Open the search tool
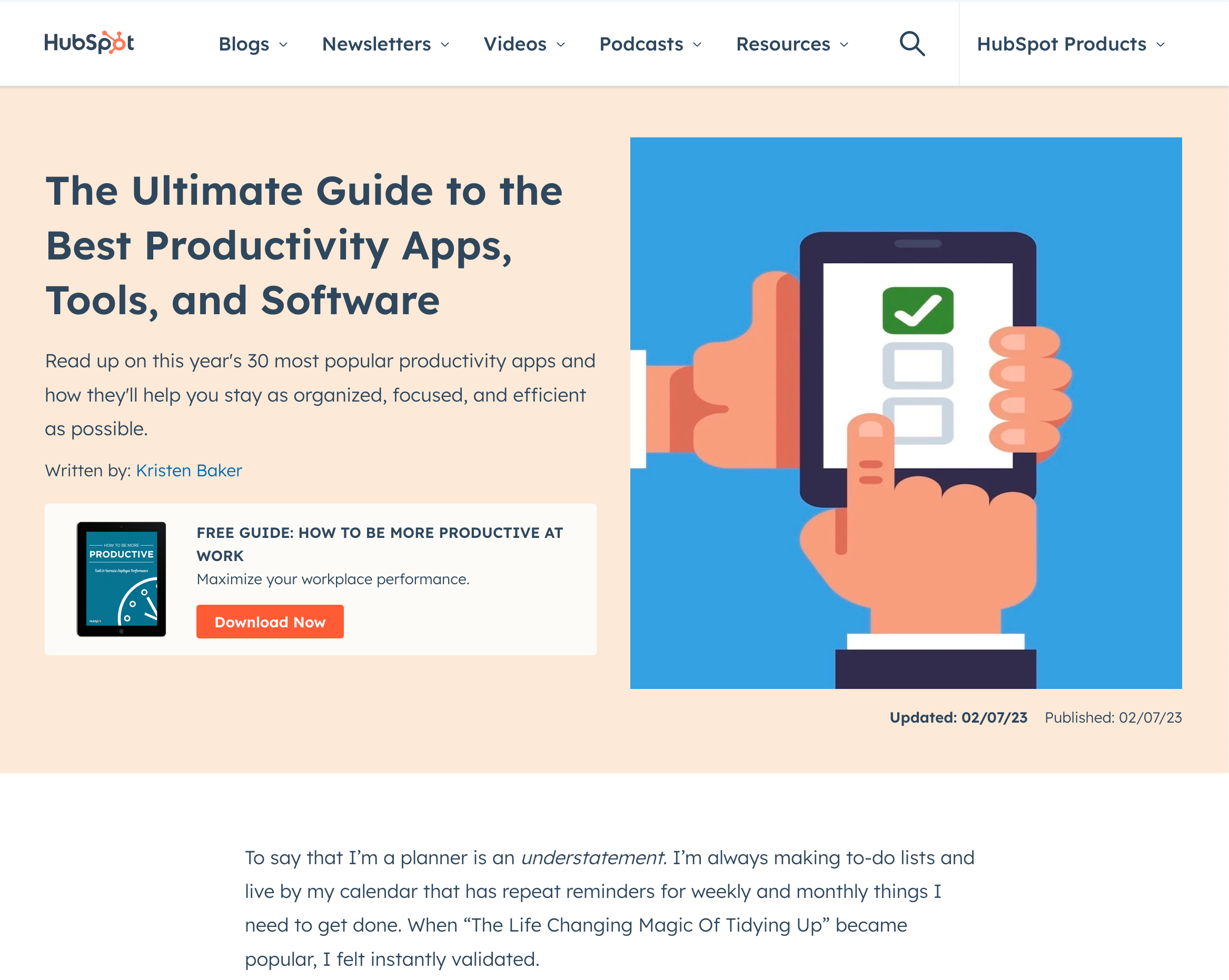Image resolution: width=1229 pixels, height=980 pixels. tap(911, 43)
